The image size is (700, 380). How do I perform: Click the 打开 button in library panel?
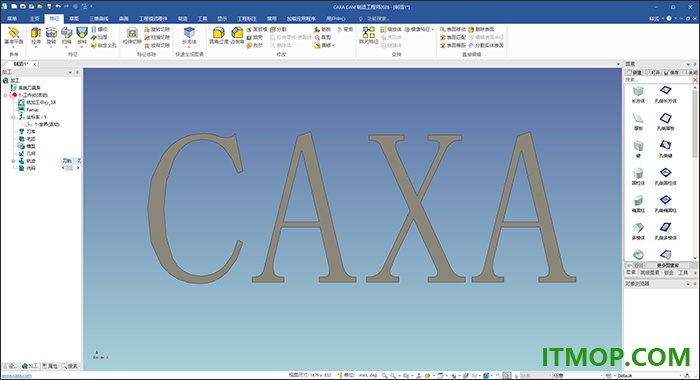652,72
